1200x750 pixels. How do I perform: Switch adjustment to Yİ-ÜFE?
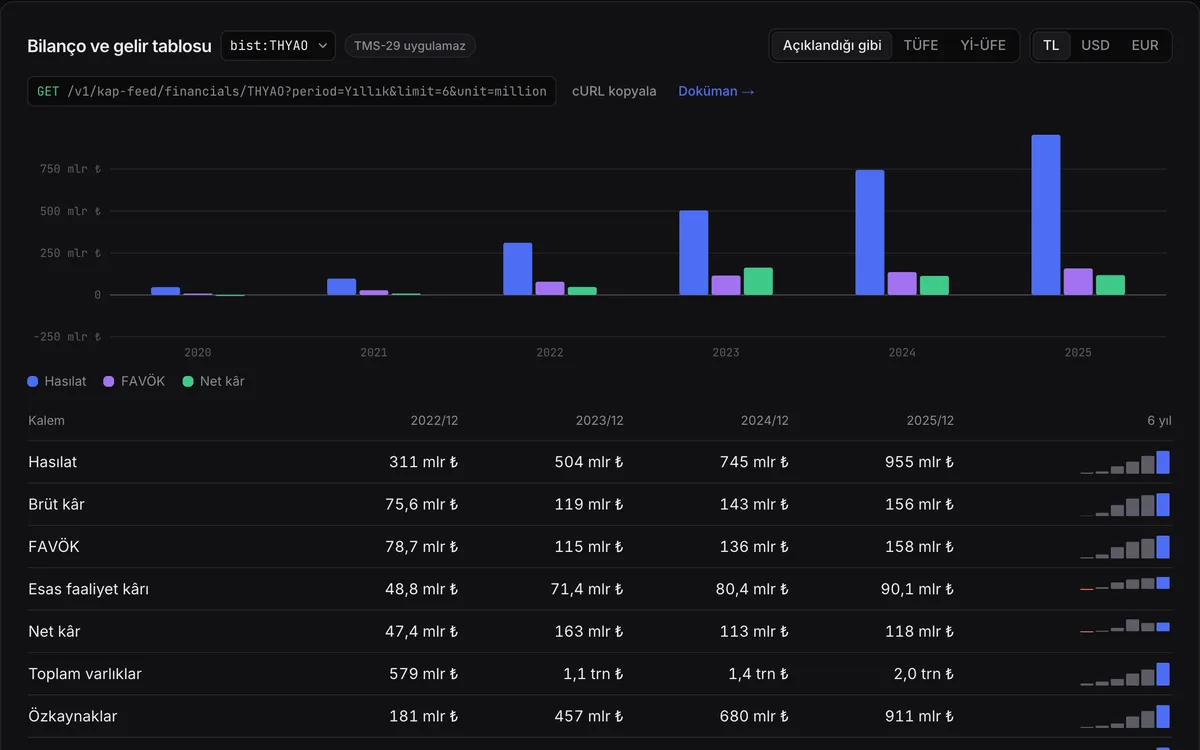coord(983,45)
